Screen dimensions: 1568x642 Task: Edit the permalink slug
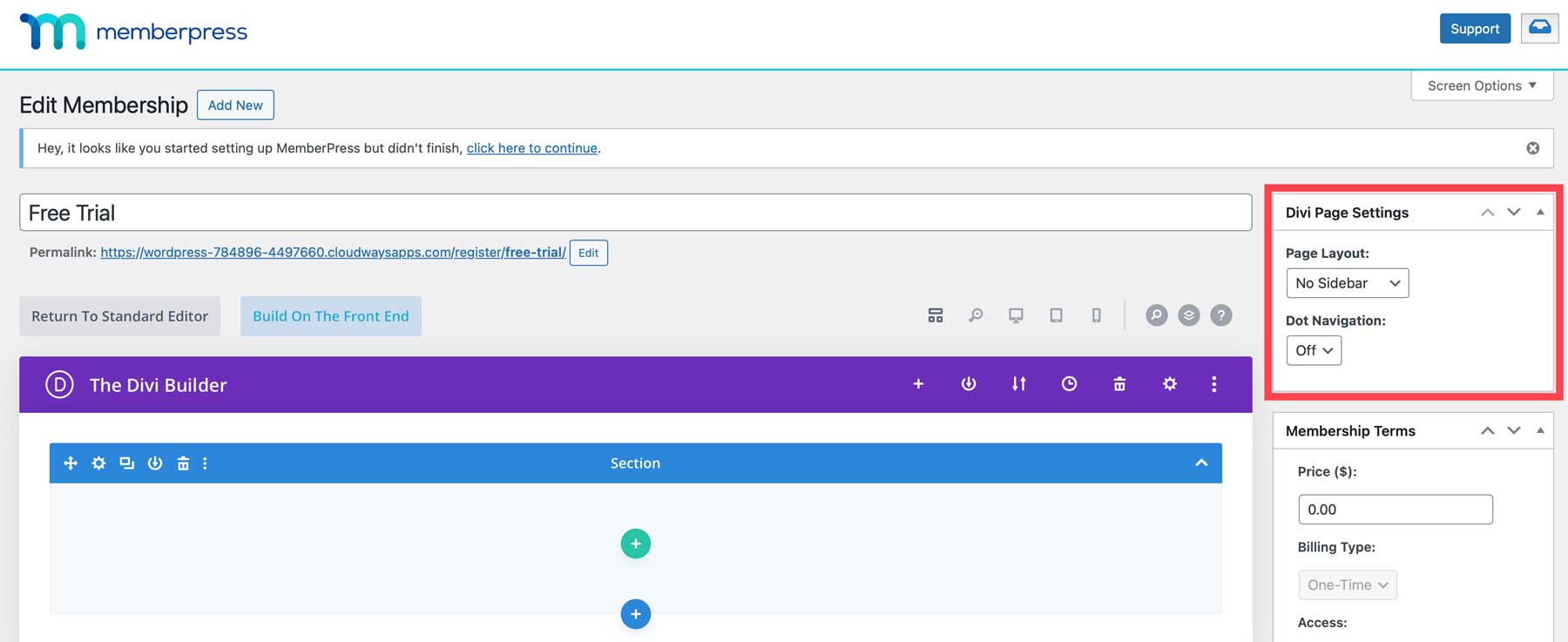pos(589,253)
